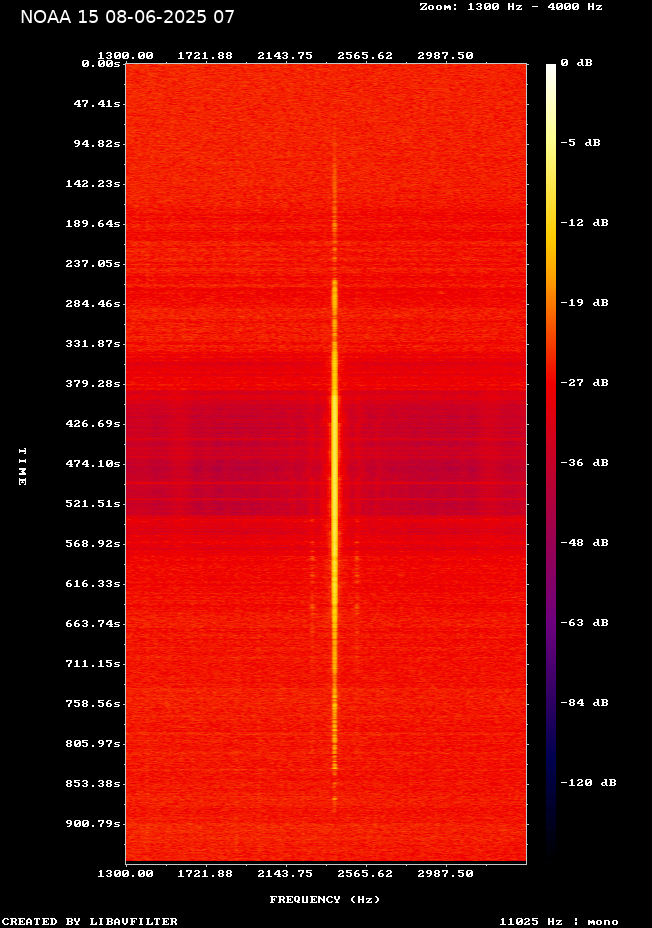Click the -120 dB color scale label
The height and width of the screenshot is (928, 652).
point(588,783)
